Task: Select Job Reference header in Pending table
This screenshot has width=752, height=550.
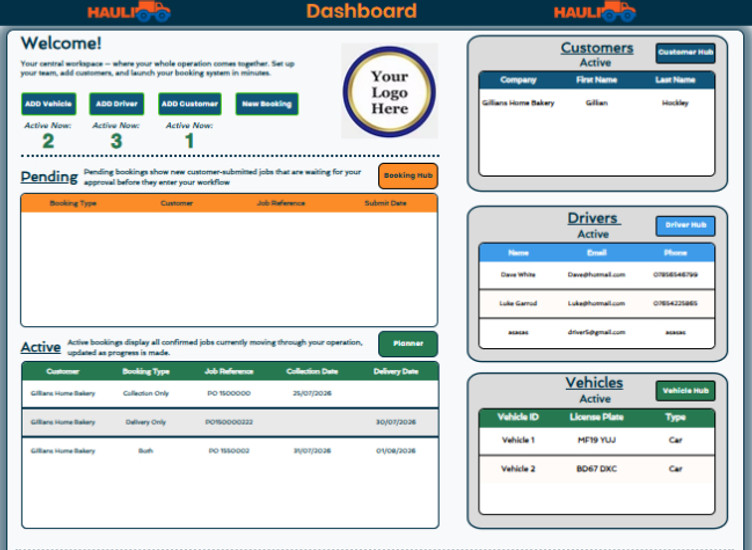Action: click(x=281, y=203)
